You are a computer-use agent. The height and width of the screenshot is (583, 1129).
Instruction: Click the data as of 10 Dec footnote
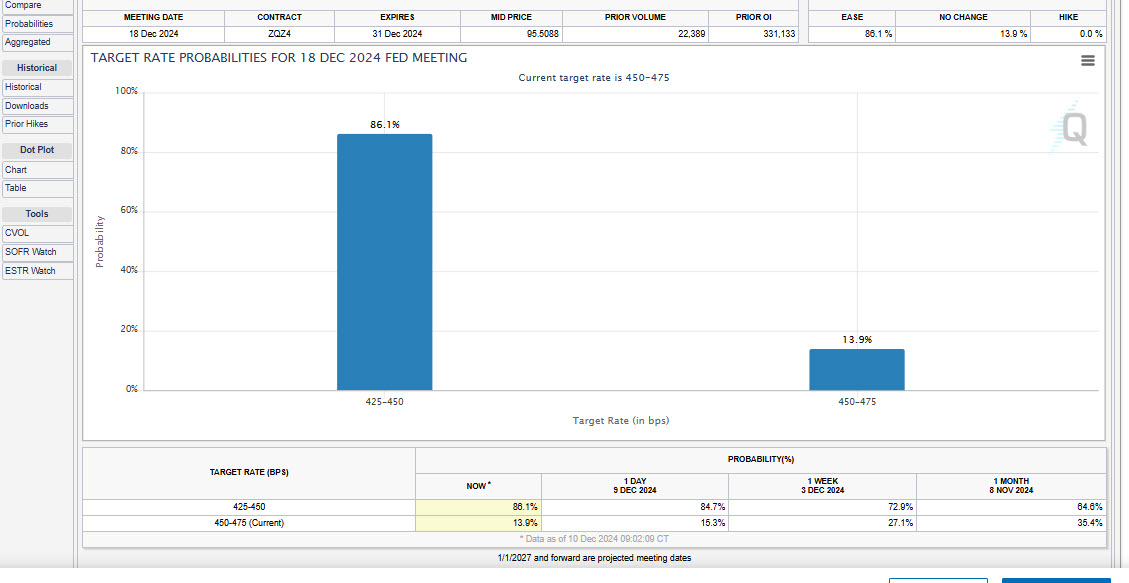(x=595, y=538)
